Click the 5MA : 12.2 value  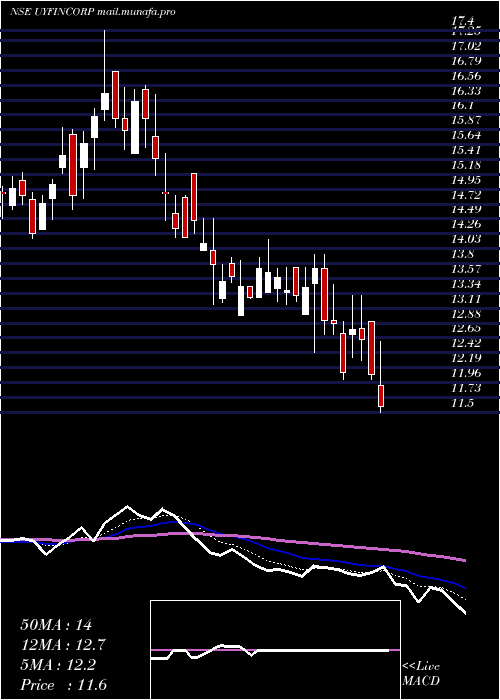[58, 665]
